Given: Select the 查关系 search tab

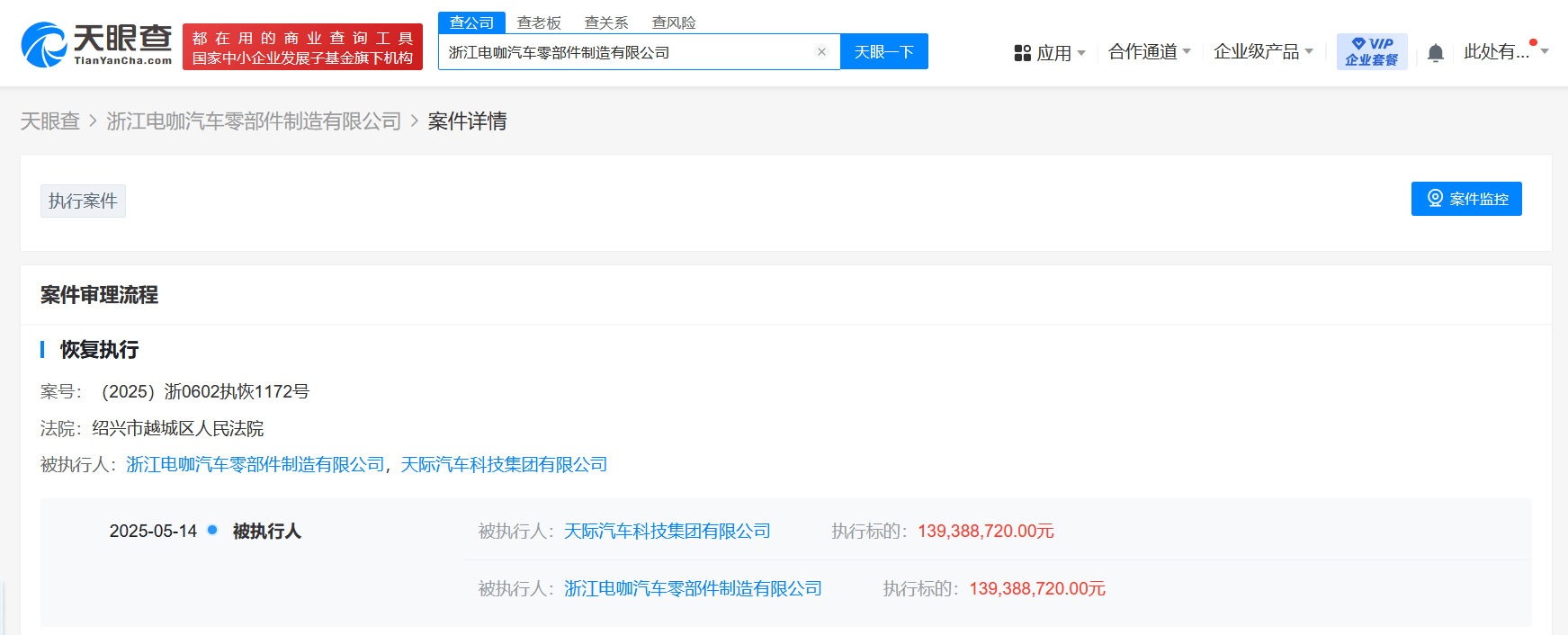Looking at the screenshot, I should 606,22.
